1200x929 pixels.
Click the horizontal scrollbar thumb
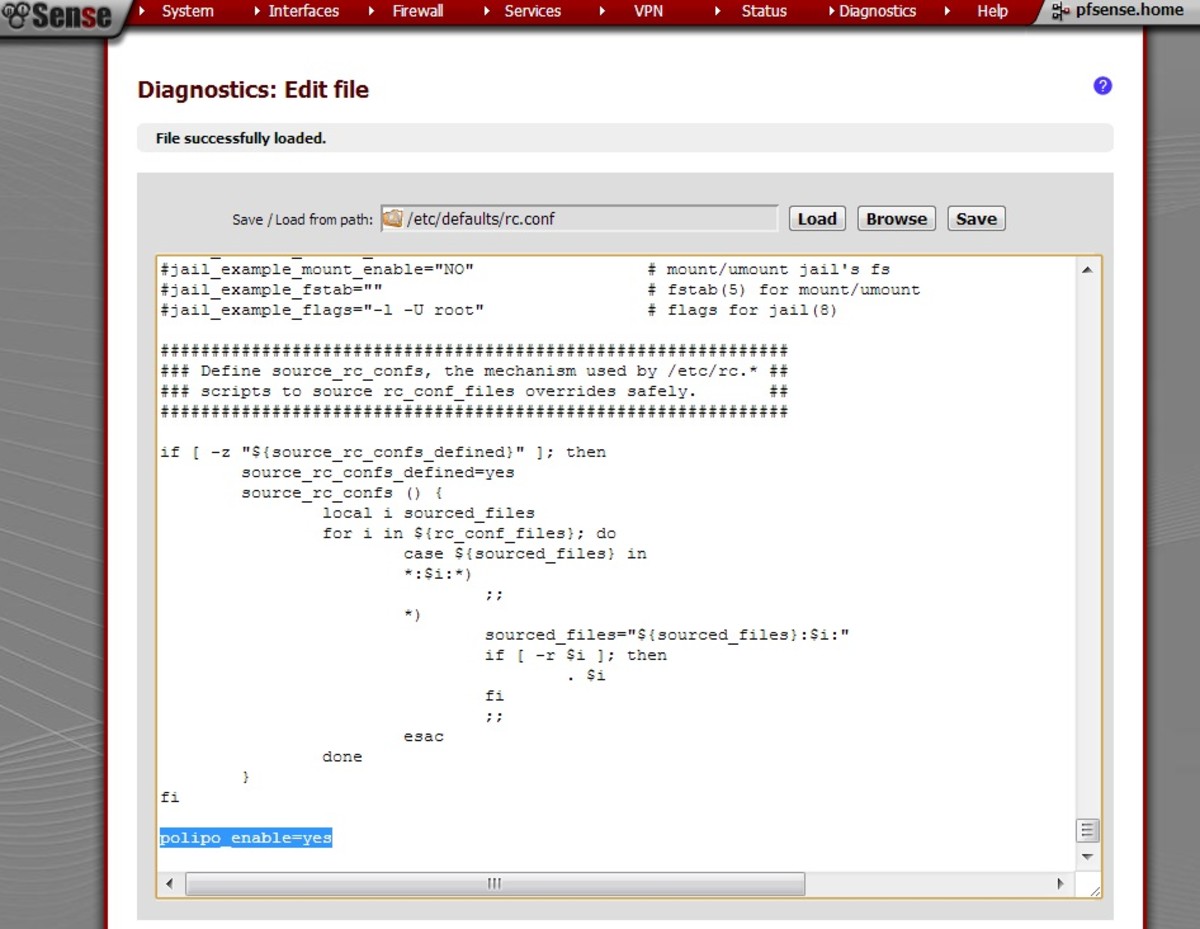[x=494, y=884]
